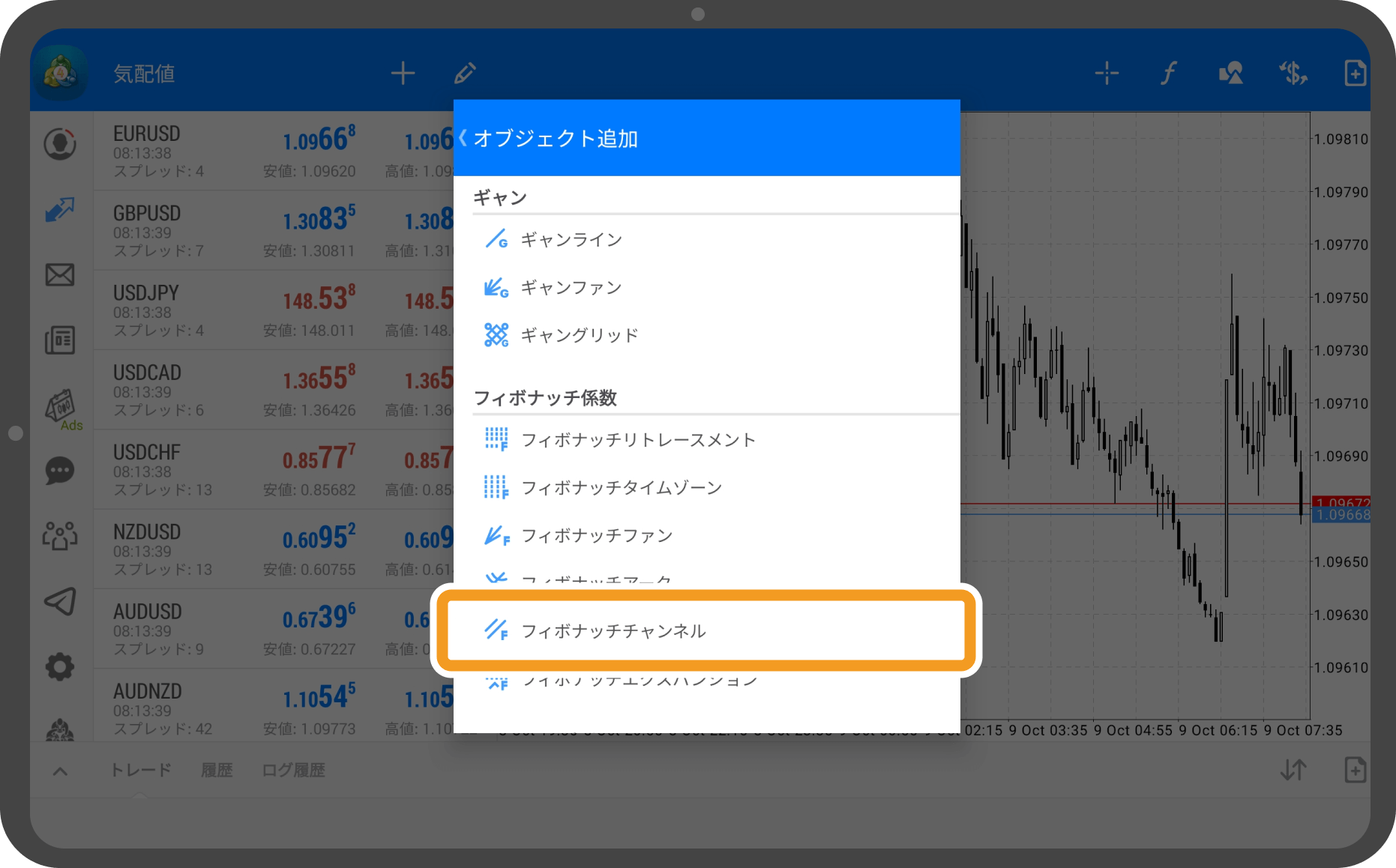Open chart objects with the graph icon
Viewport: 1396px width, 868px height.
pos(1230,73)
